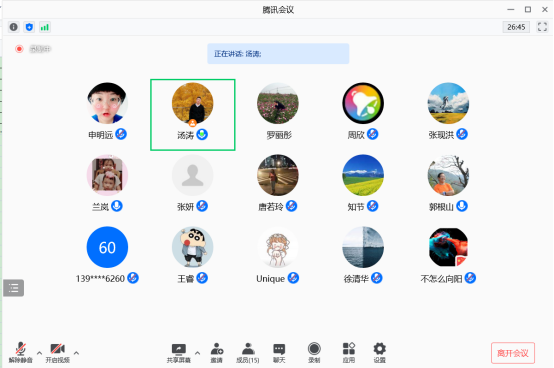Open the apps panel
This screenshot has height=368, width=554.
pyautogui.click(x=349, y=353)
